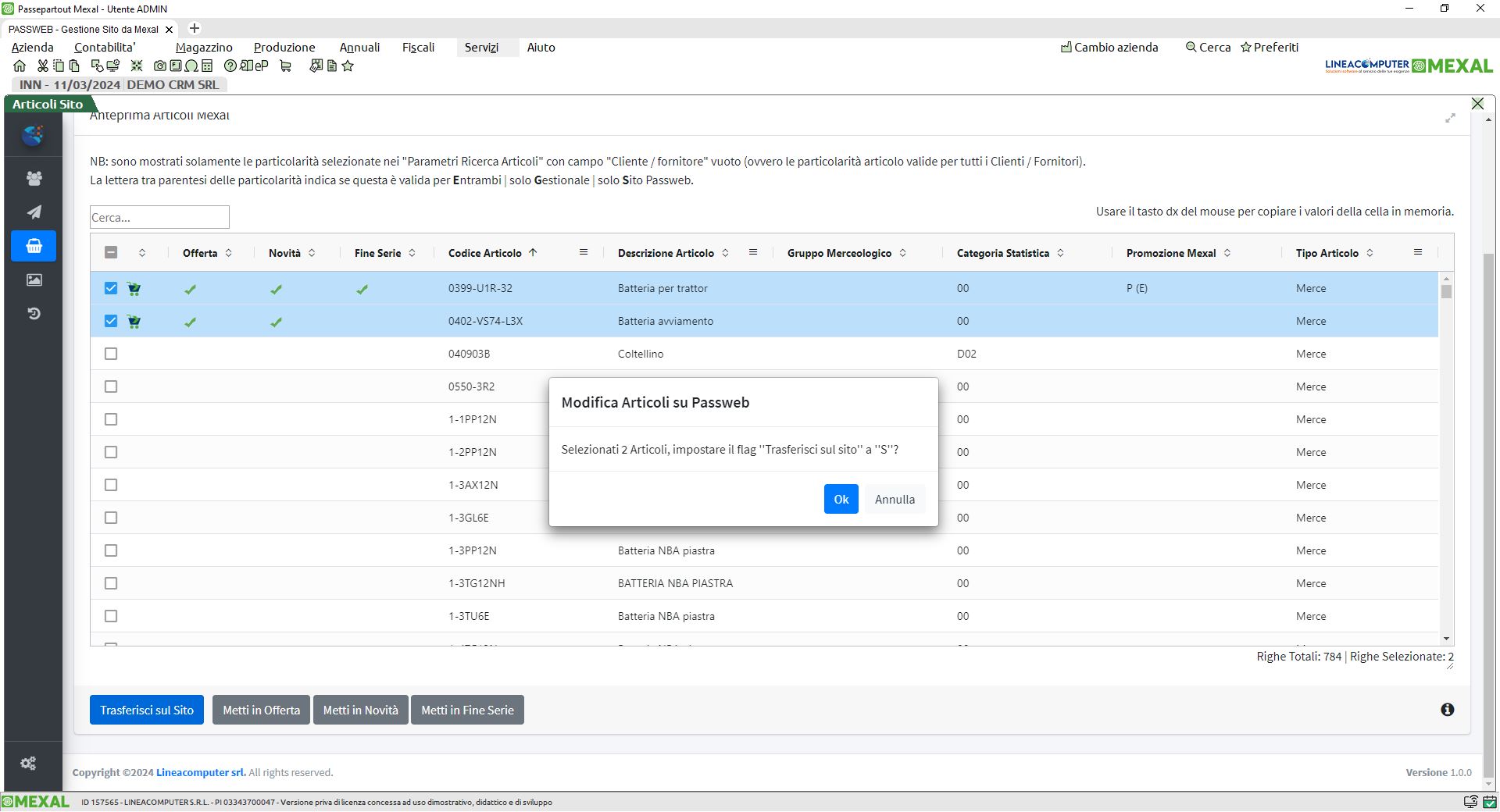1500x812 pixels.
Task: Check the box for article 040903B
Action: [x=111, y=354]
